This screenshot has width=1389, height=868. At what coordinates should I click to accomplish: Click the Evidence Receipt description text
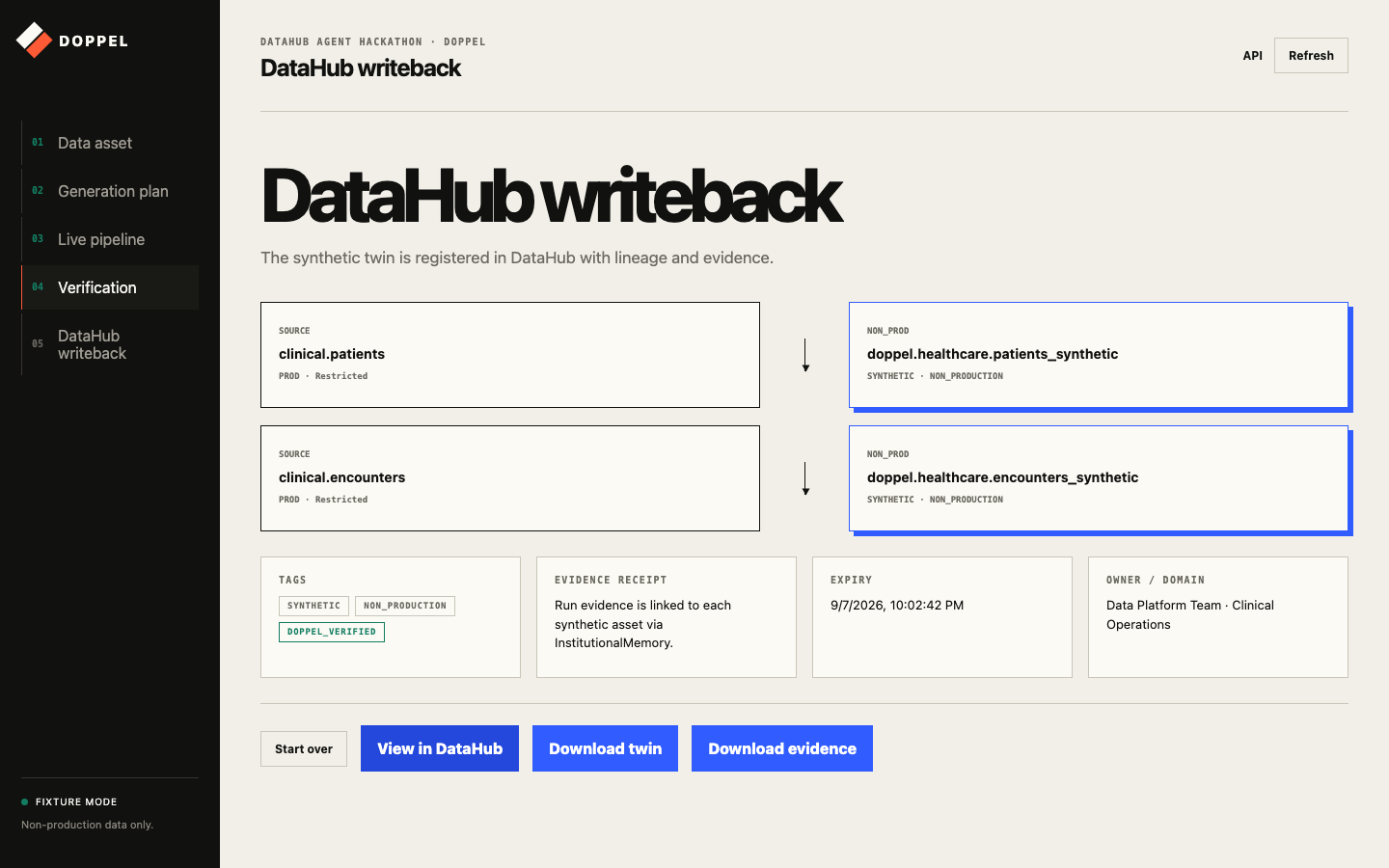(x=642, y=624)
